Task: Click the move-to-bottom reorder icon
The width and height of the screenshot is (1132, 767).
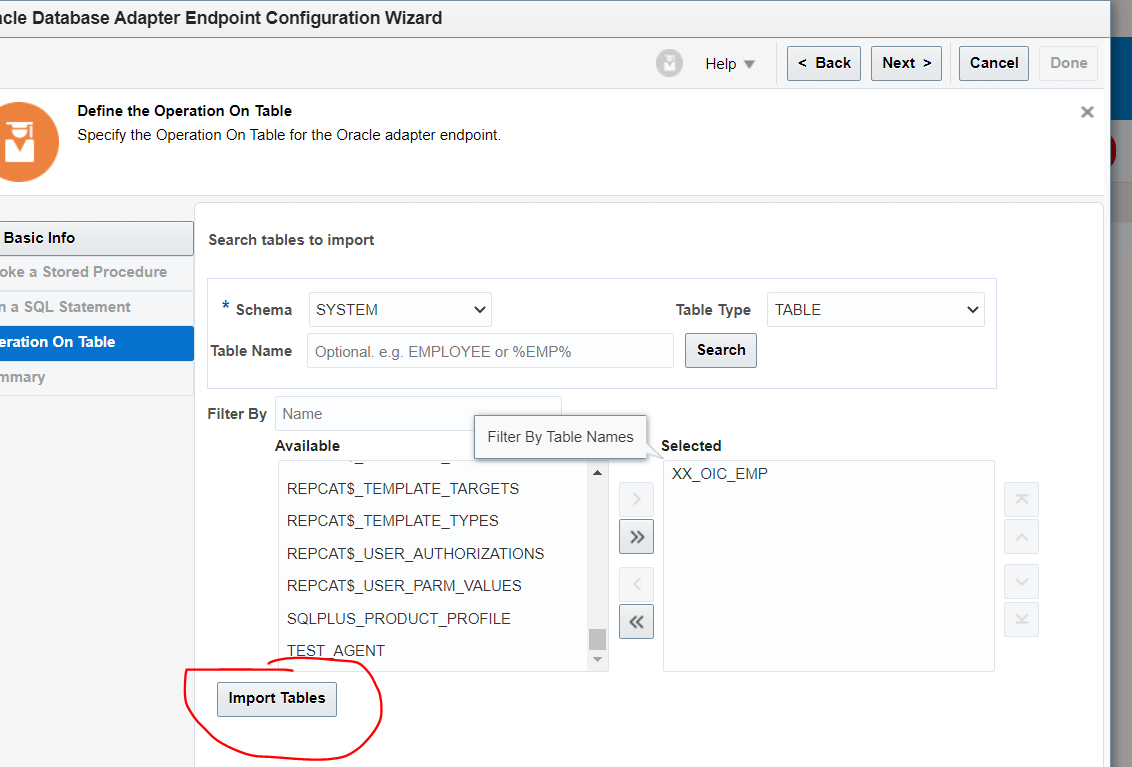Action: [1021, 619]
